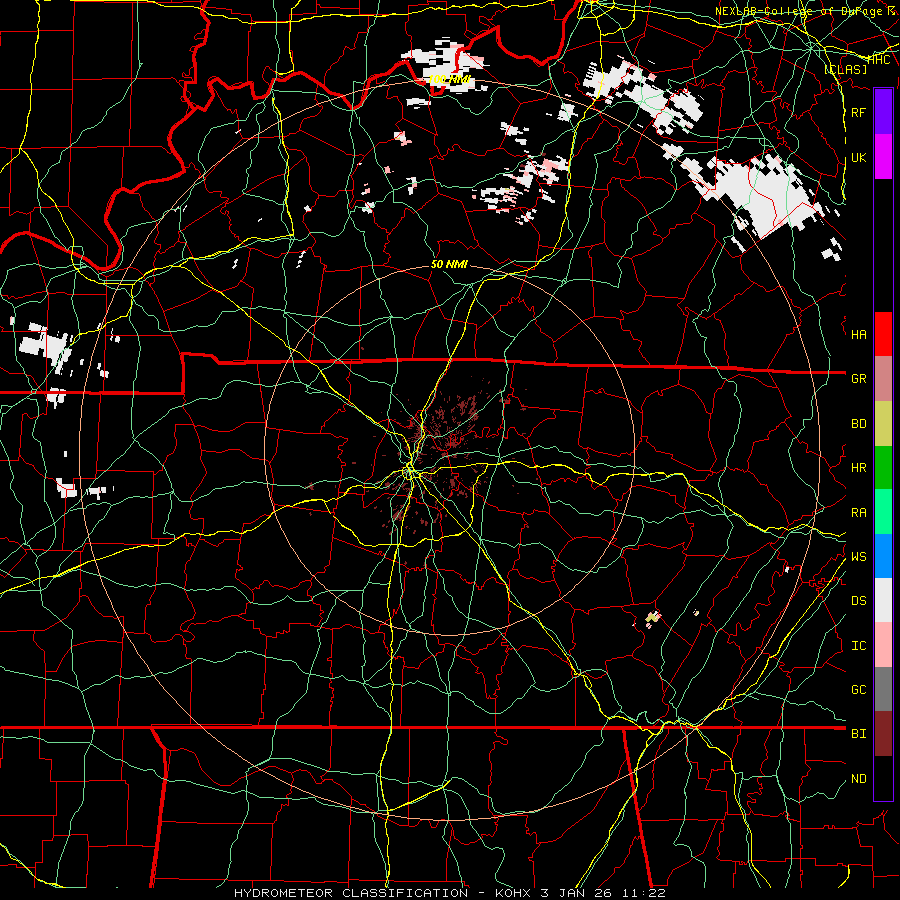Click the WS blue legend swatch
This screenshot has height=900, width=900.
click(883, 556)
